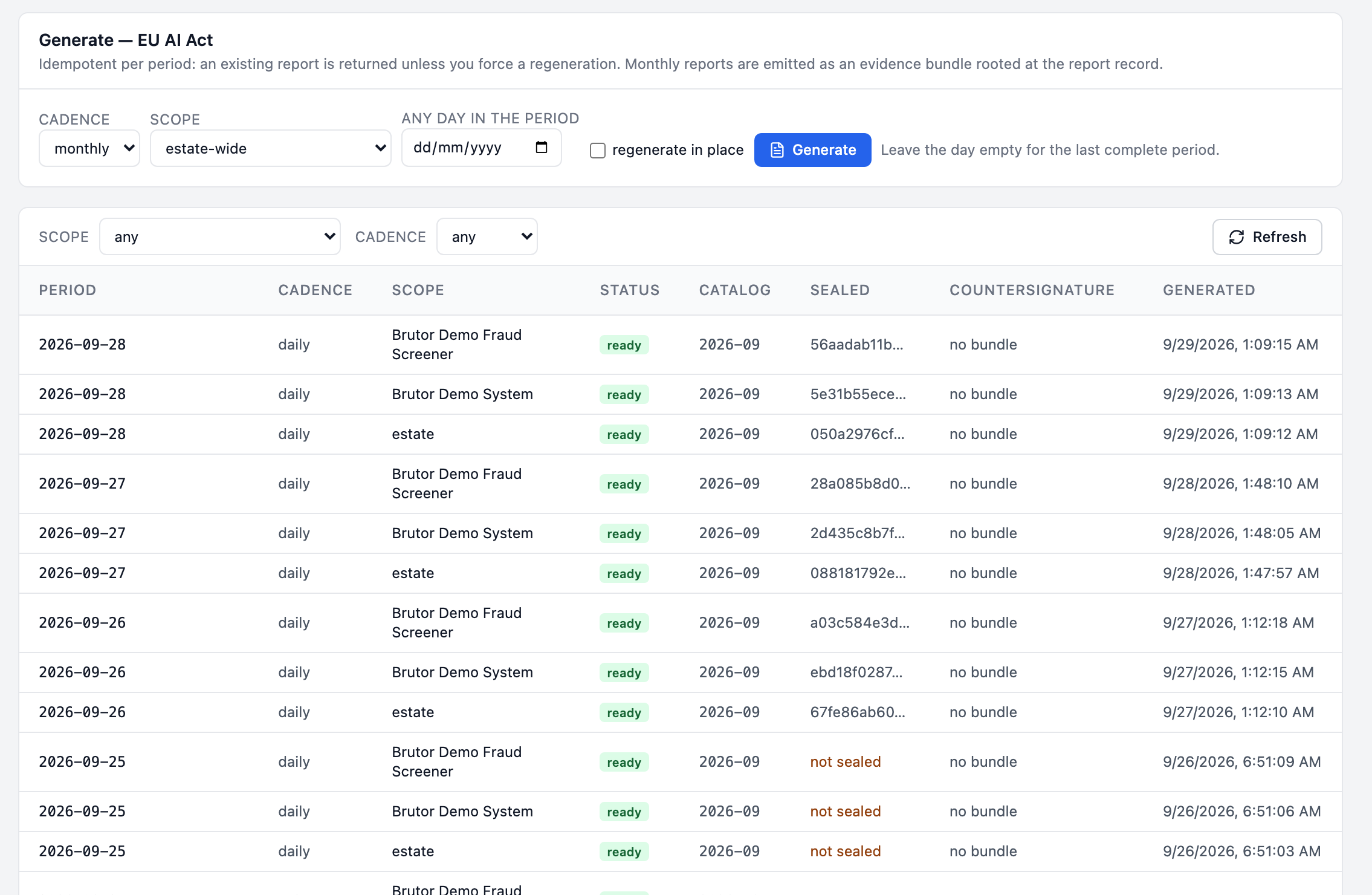Click the CADENCE column header in table

pyautogui.click(x=315, y=290)
